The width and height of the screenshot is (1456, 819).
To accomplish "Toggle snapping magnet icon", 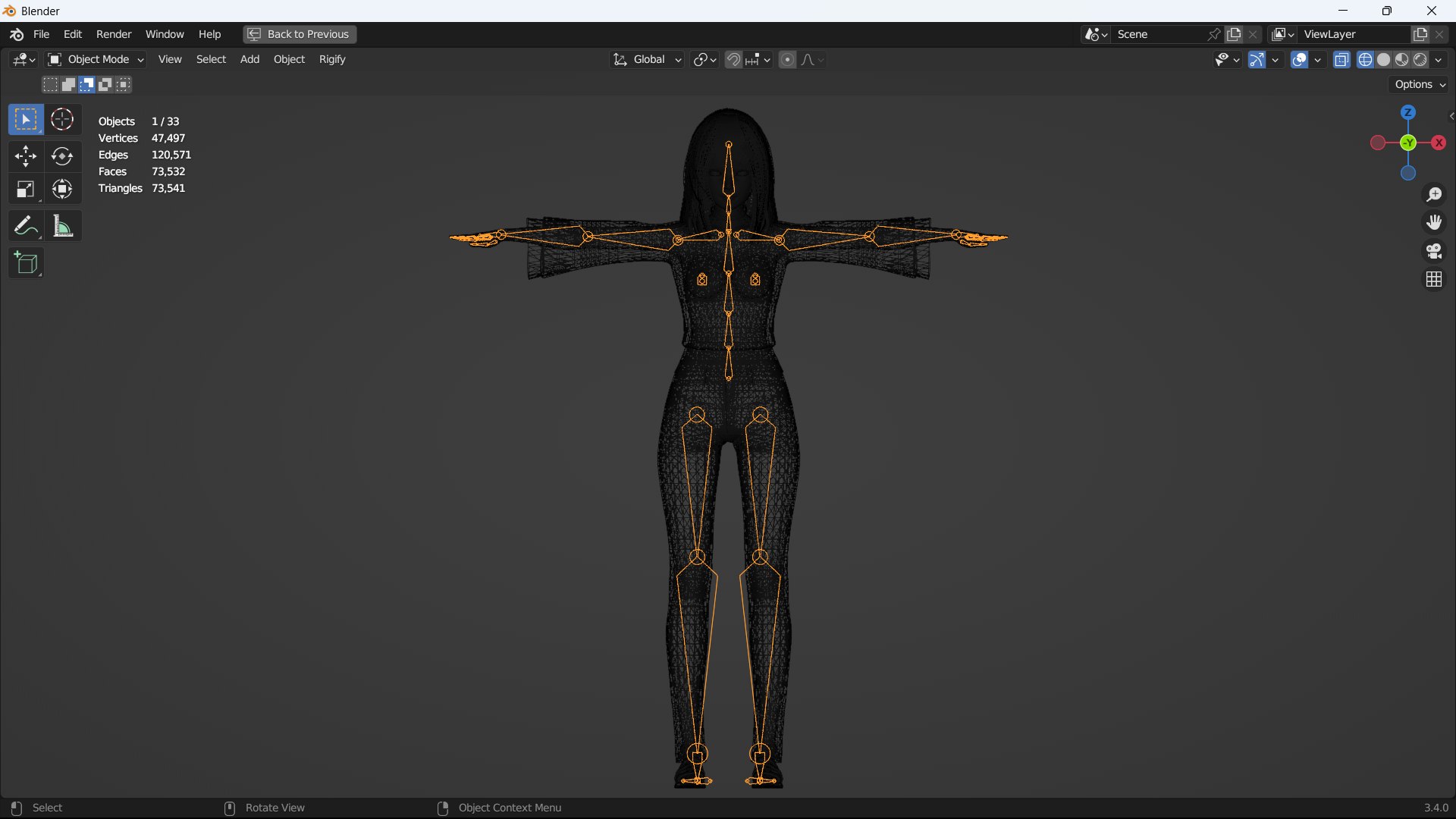I will (733, 59).
